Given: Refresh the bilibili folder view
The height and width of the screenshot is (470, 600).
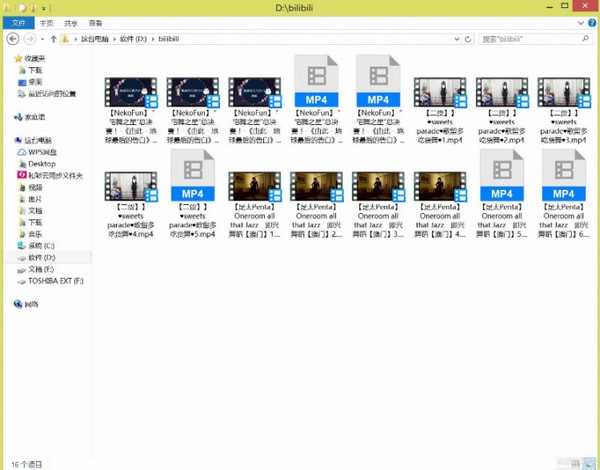Looking at the screenshot, I should [x=468, y=39].
